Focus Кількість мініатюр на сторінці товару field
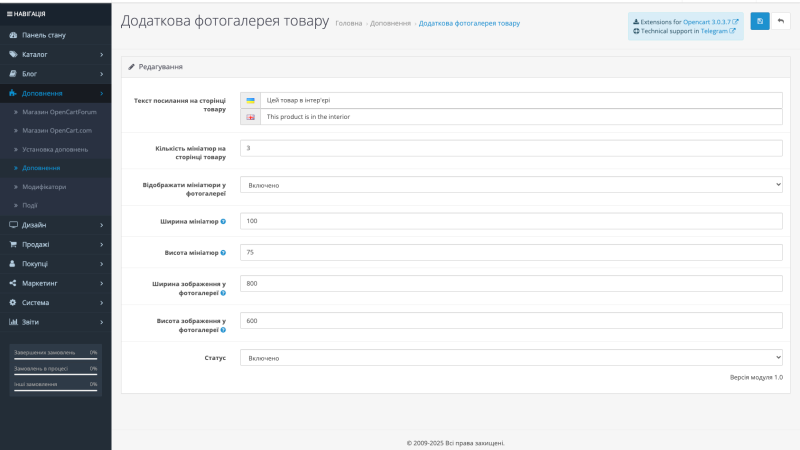Image resolution: width=800 pixels, height=450 pixels. point(511,148)
